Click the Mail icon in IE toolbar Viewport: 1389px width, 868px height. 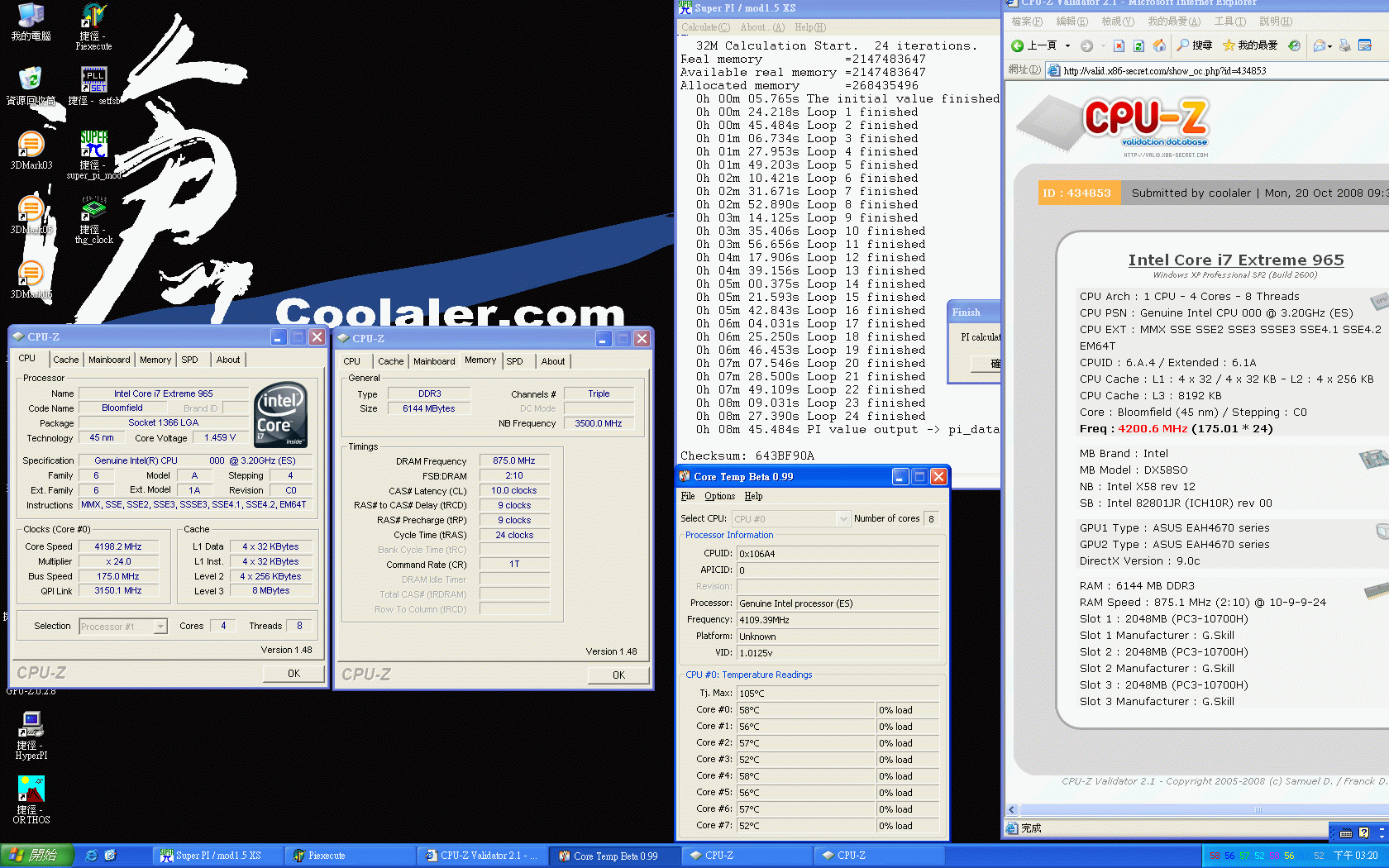click(x=1319, y=45)
